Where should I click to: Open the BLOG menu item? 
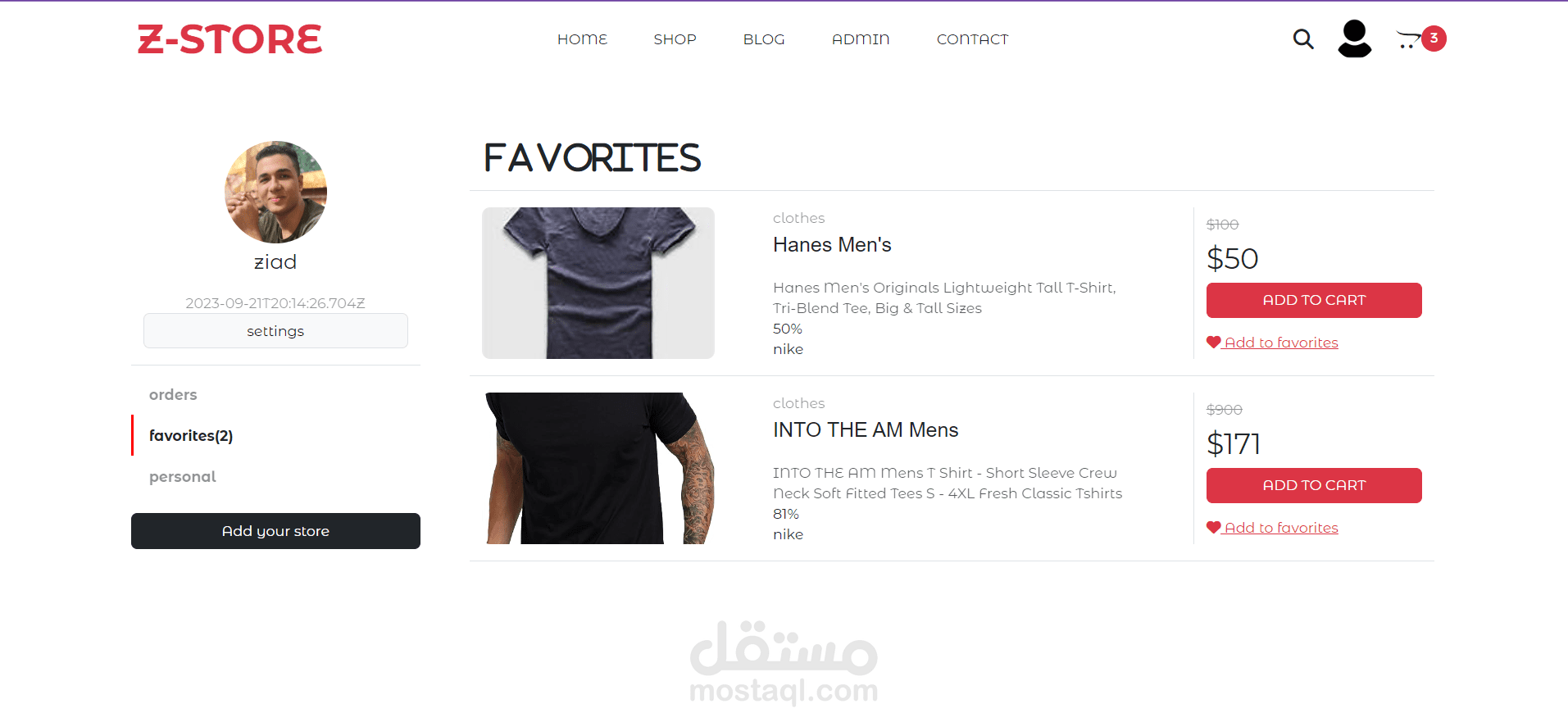coord(764,39)
